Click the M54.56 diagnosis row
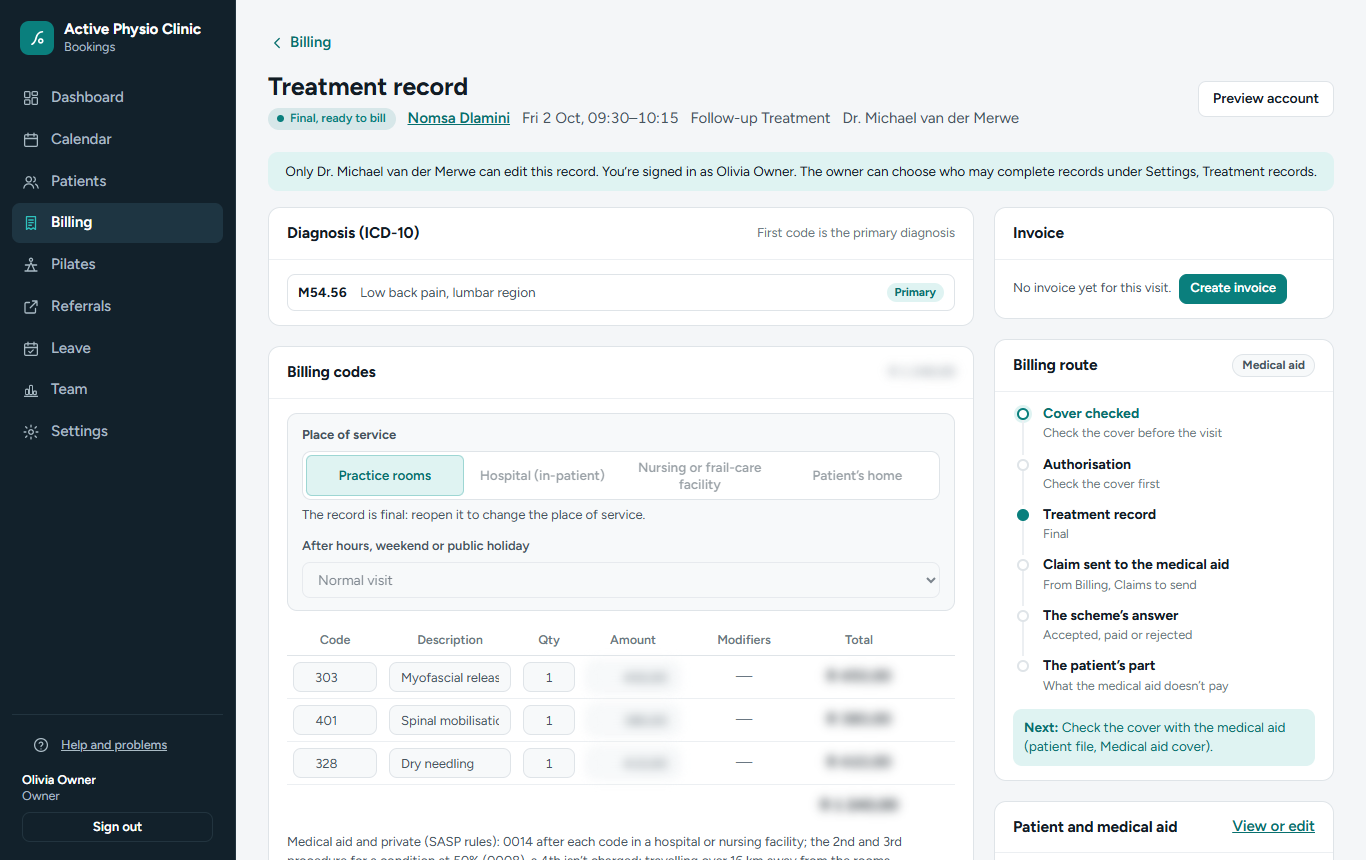The image size is (1366, 860). coord(621,293)
